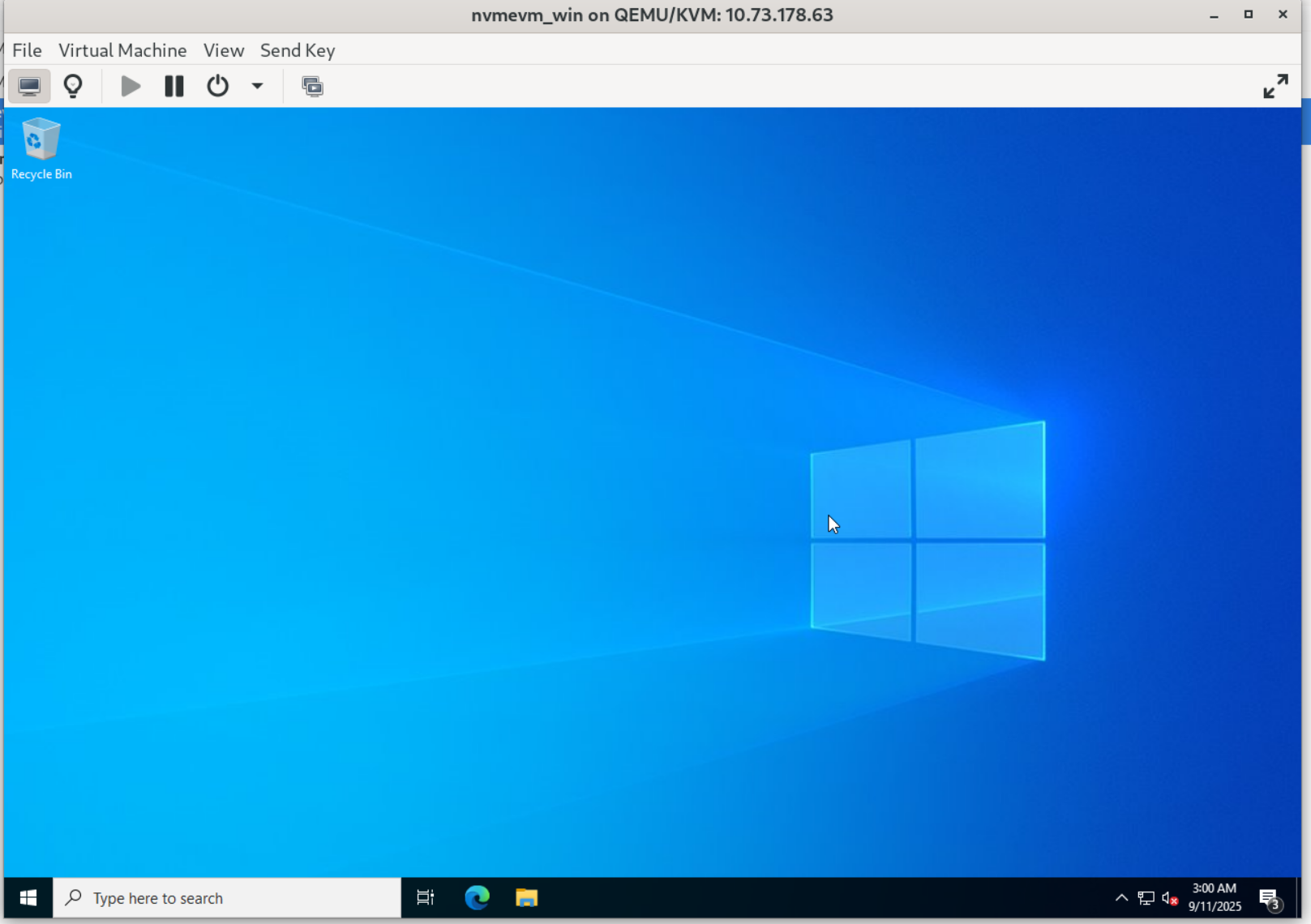Maximize the nvmevm_win viewer window

(1249, 15)
